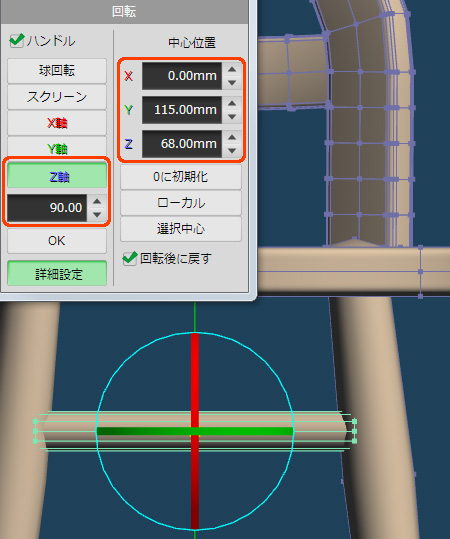Click the X center position field
450x539 pixels.
pyautogui.click(x=182, y=76)
